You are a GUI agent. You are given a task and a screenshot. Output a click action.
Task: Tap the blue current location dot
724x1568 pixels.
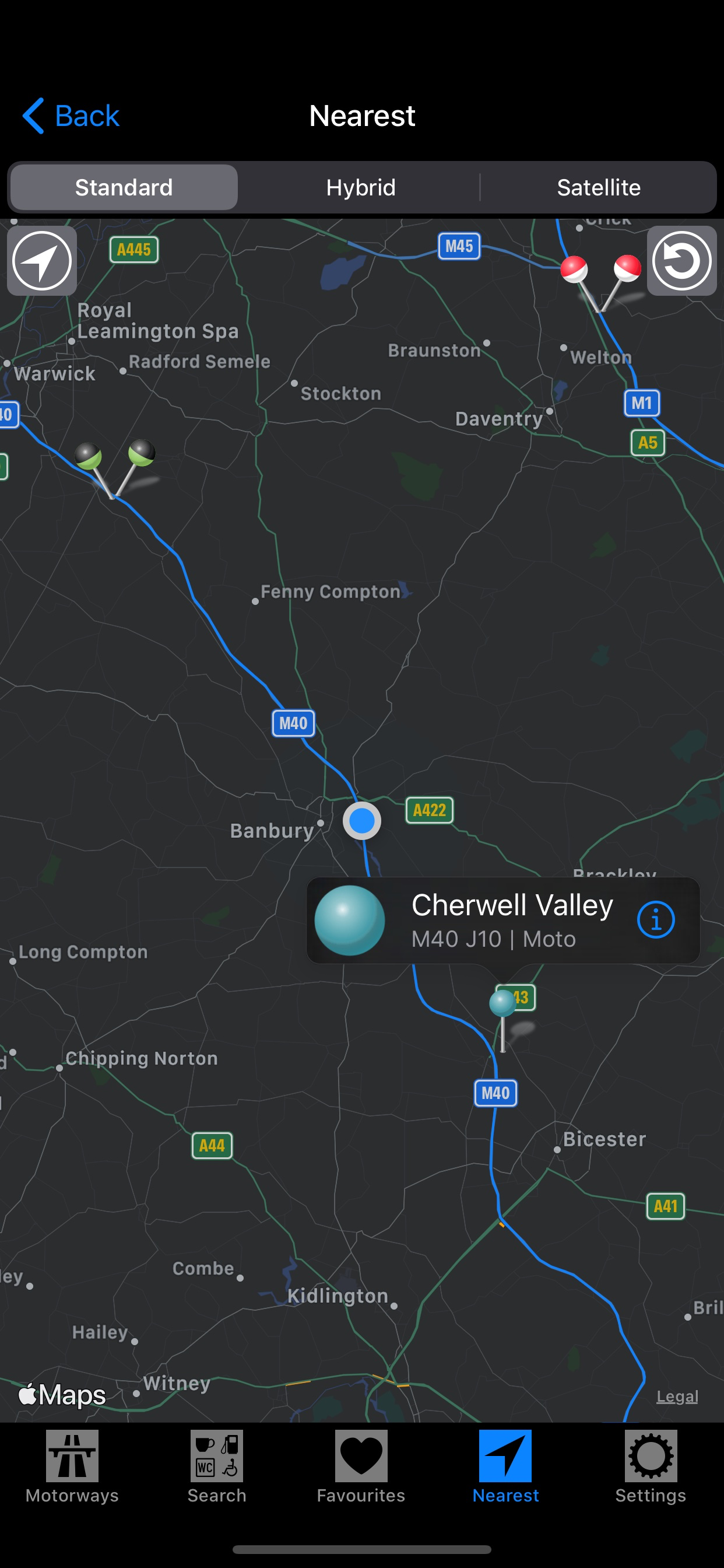tap(362, 821)
